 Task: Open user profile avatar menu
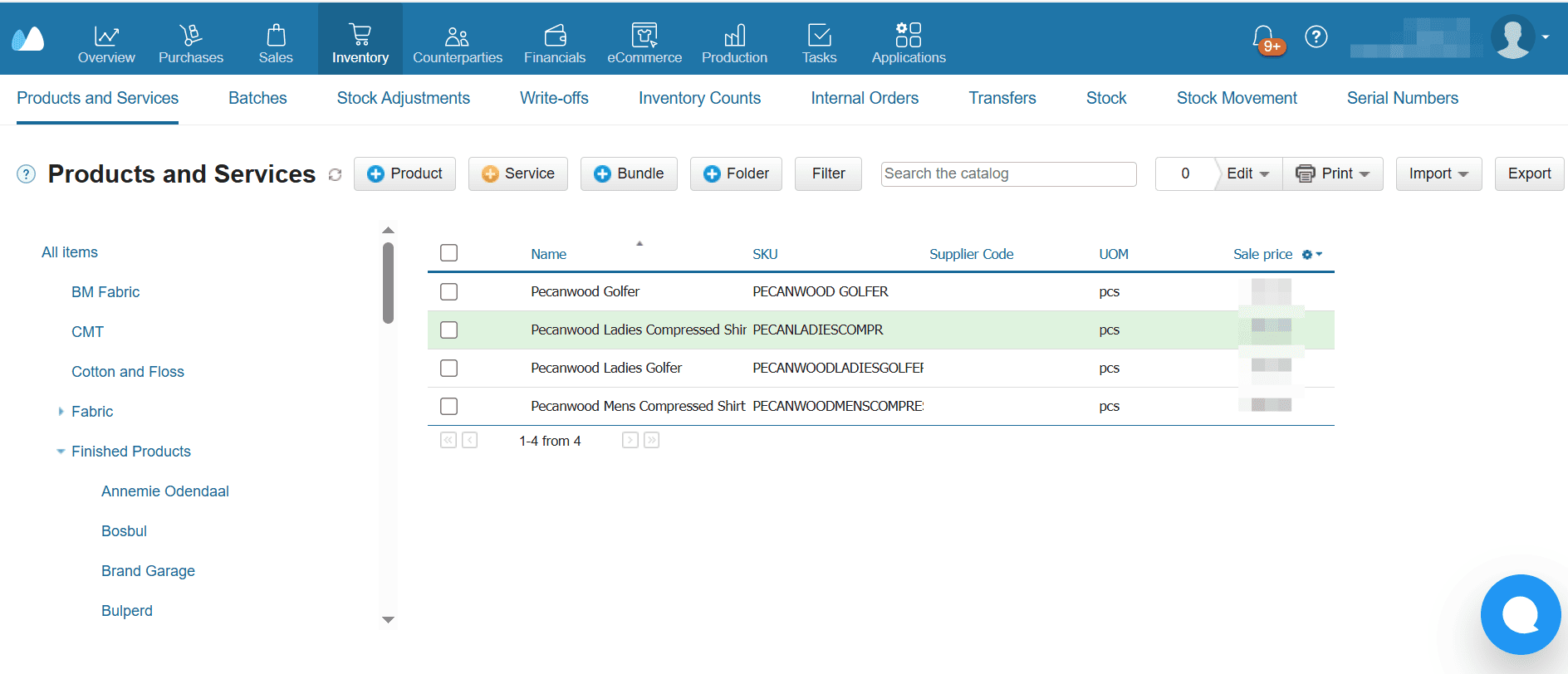[x=1512, y=37]
